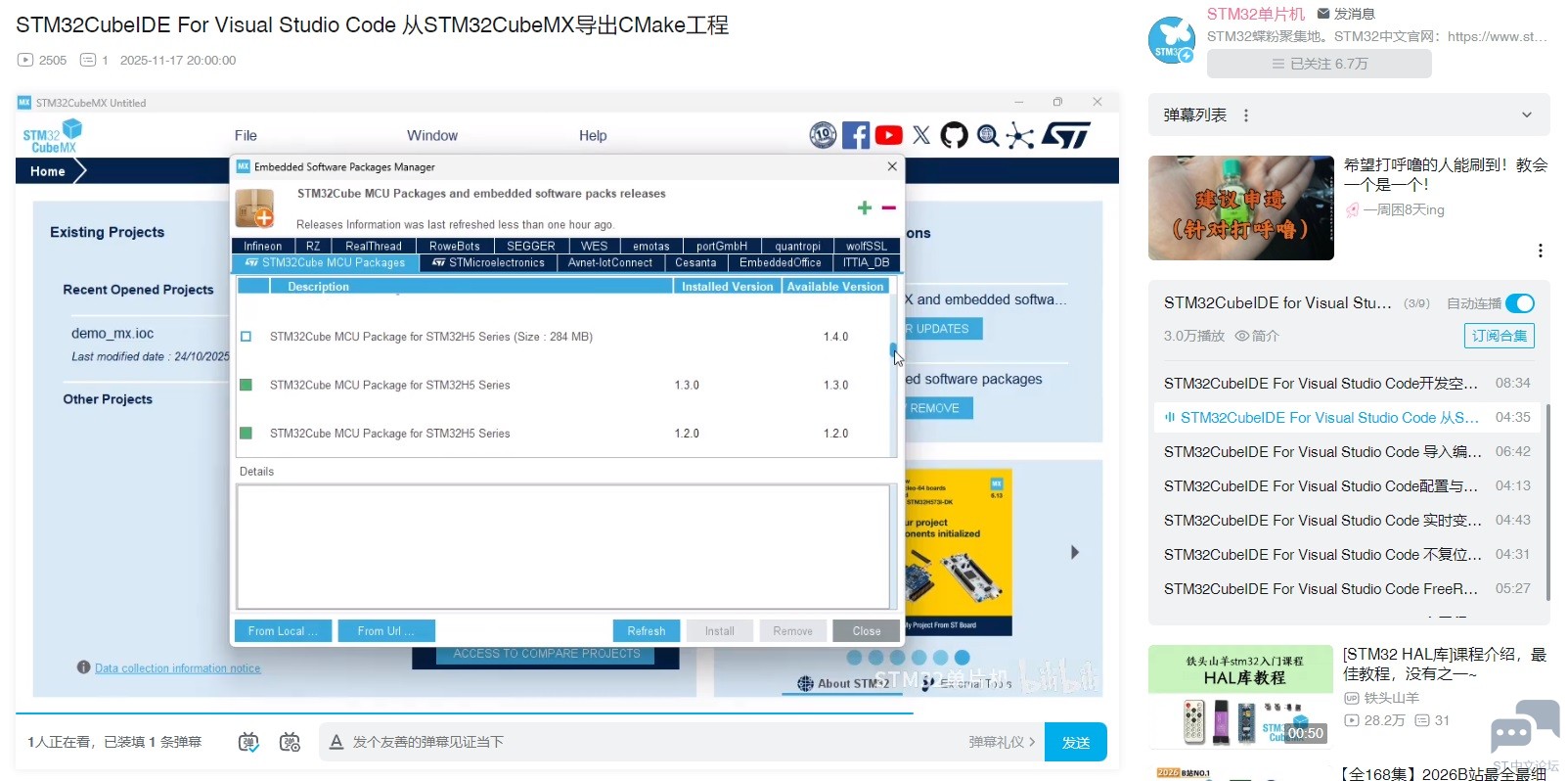
Task: Open recent project demo_mx.ioc
Action: pos(112,333)
